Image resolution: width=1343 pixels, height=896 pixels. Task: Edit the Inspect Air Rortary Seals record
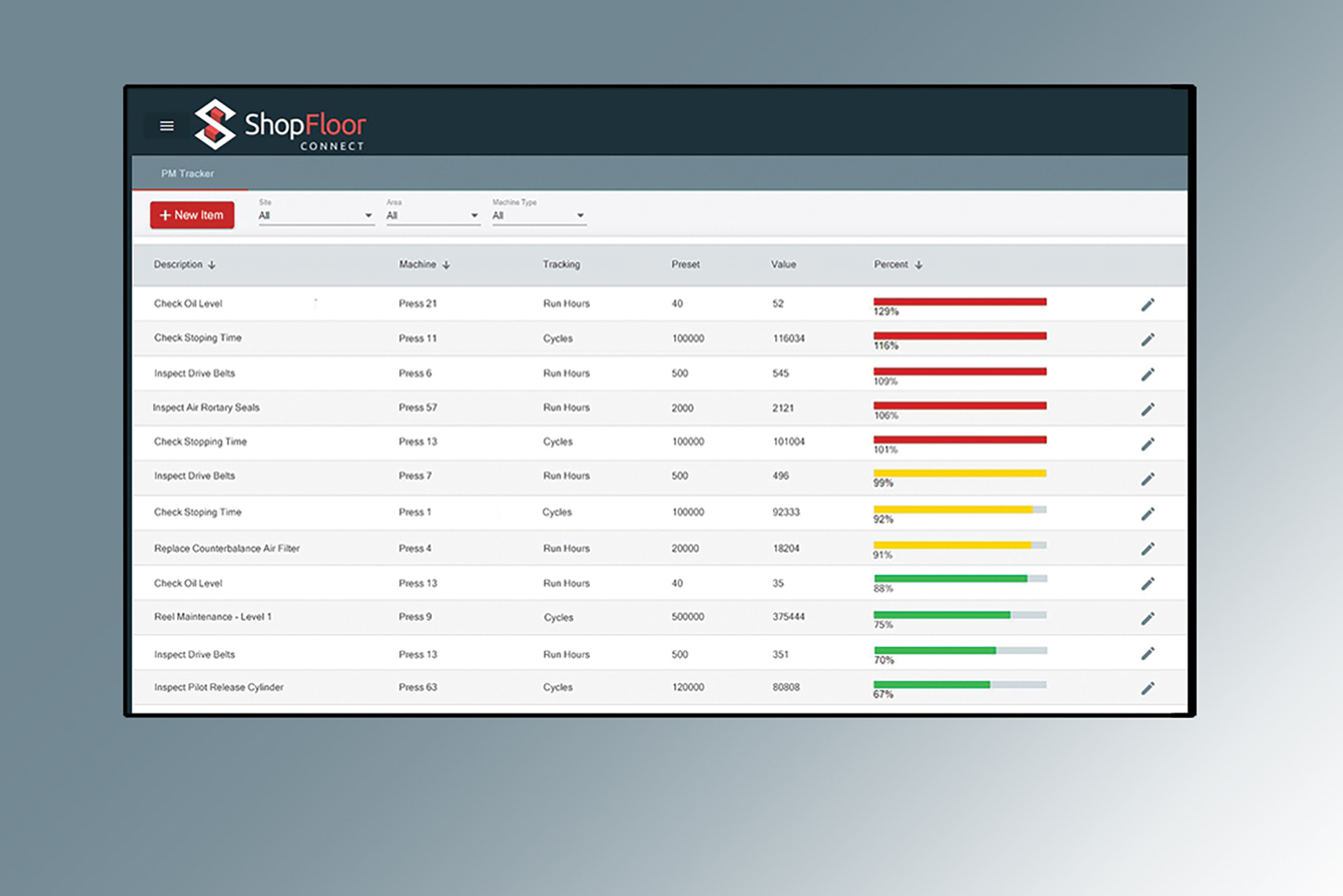[x=1148, y=409]
